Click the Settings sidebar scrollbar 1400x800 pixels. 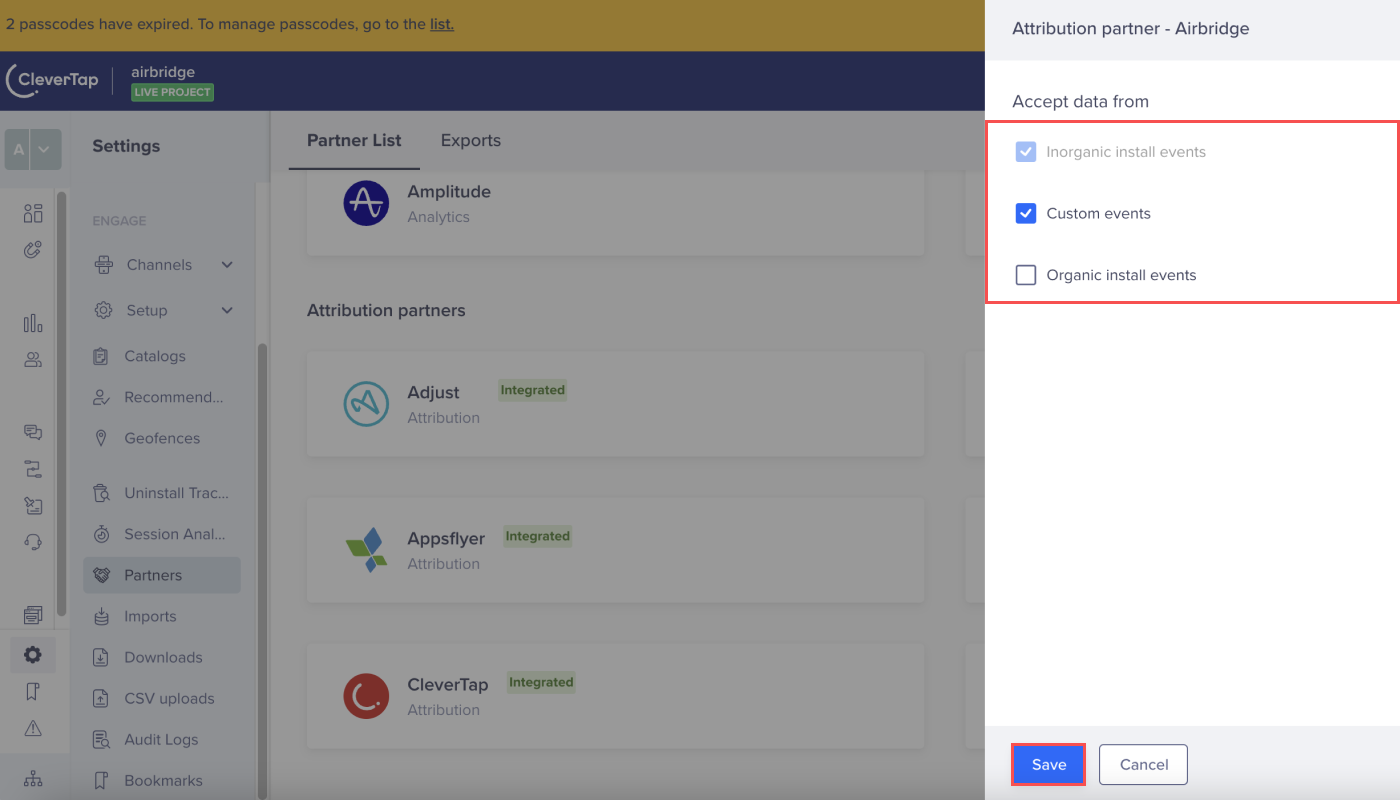click(x=263, y=570)
